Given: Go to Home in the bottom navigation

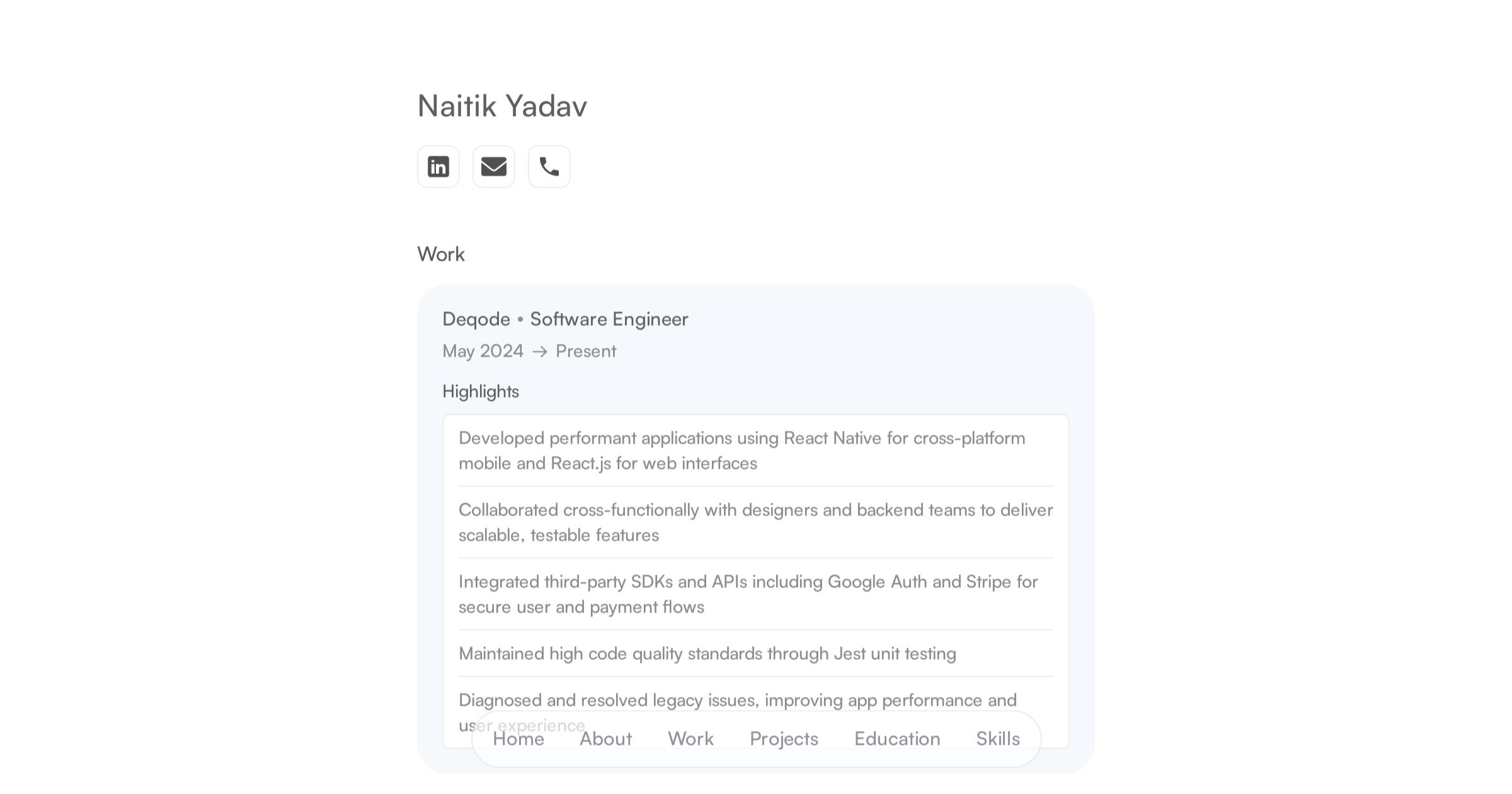Looking at the screenshot, I should coord(518,739).
